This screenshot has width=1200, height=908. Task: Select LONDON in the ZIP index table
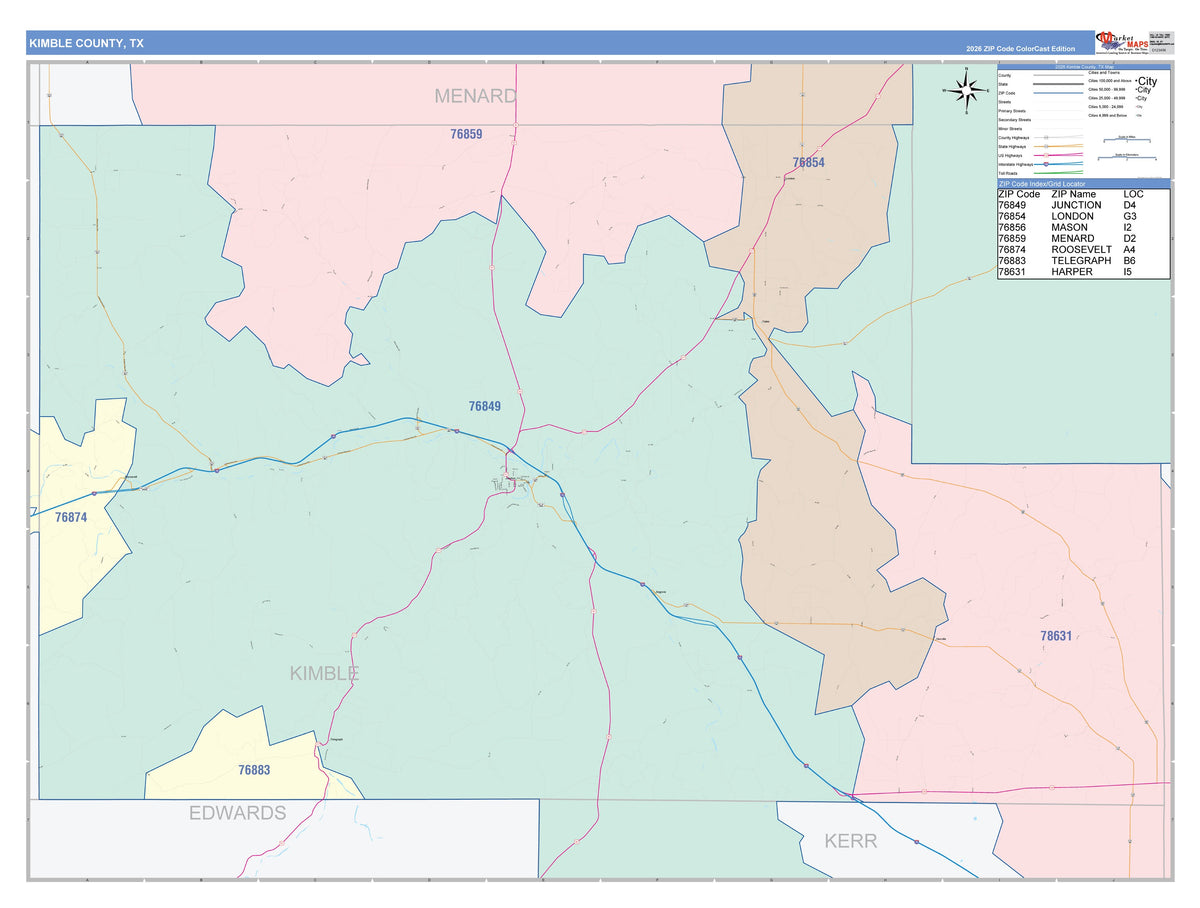1072,216
